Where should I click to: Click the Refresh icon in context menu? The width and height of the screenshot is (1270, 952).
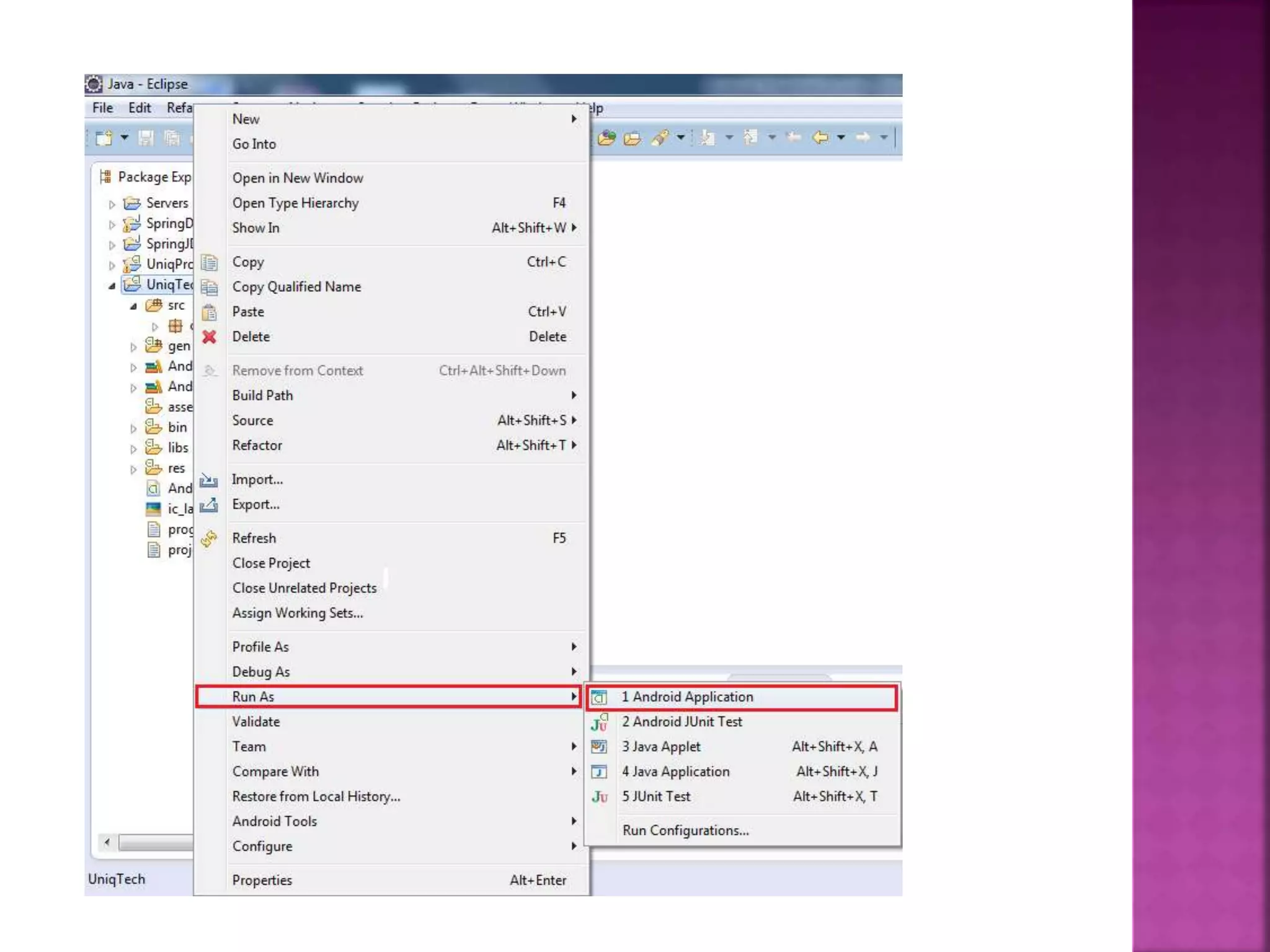[x=210, y=539]
